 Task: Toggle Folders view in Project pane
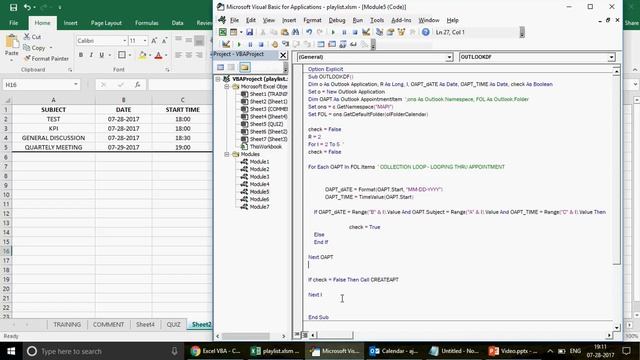[x=244, y=67]
